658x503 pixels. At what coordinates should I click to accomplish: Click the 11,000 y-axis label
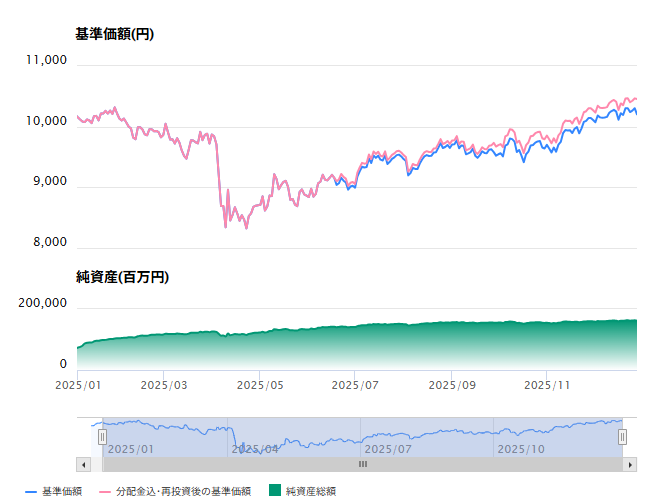coord(46,60)
